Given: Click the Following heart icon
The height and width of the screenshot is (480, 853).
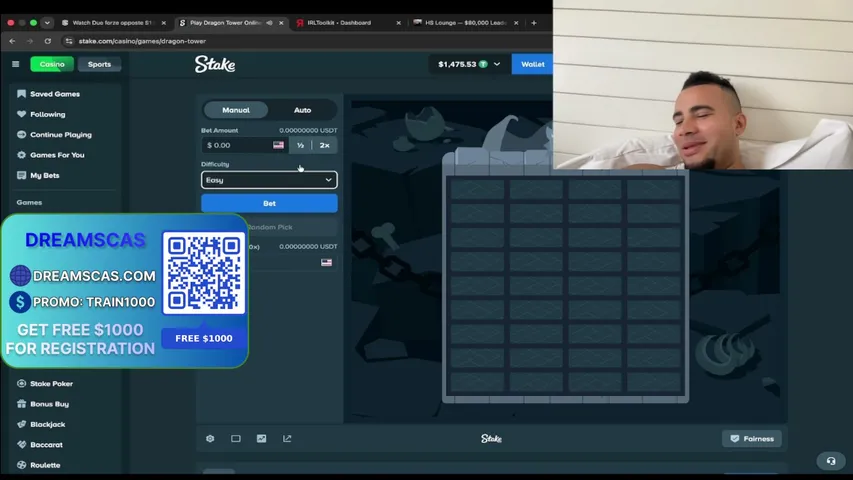Looking at the screenshot, I should point(21,114).
